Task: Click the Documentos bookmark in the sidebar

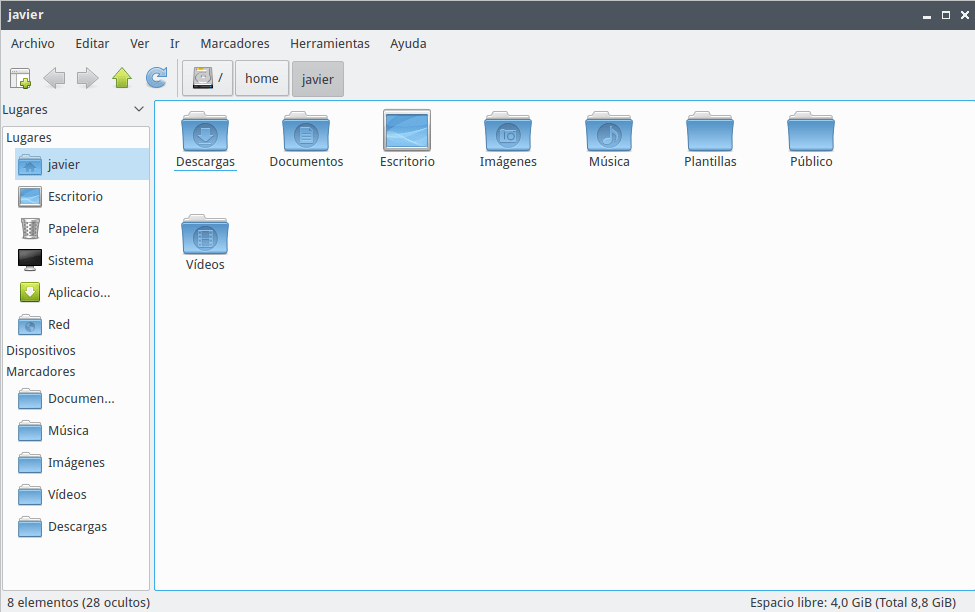Action: (x=82, y=399)
